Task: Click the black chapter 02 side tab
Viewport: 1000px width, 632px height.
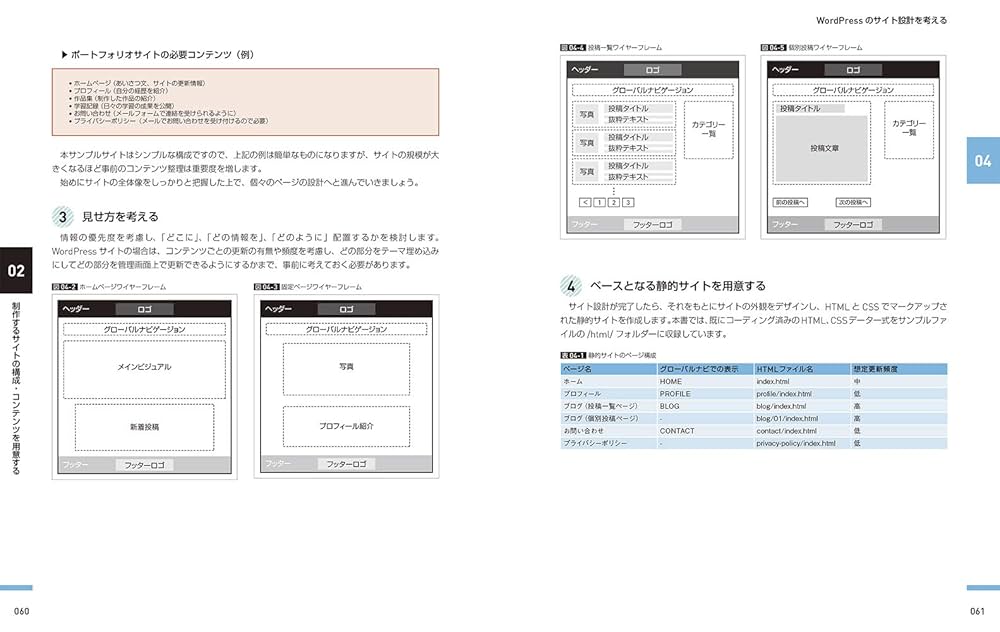Action: click(17, 270)
